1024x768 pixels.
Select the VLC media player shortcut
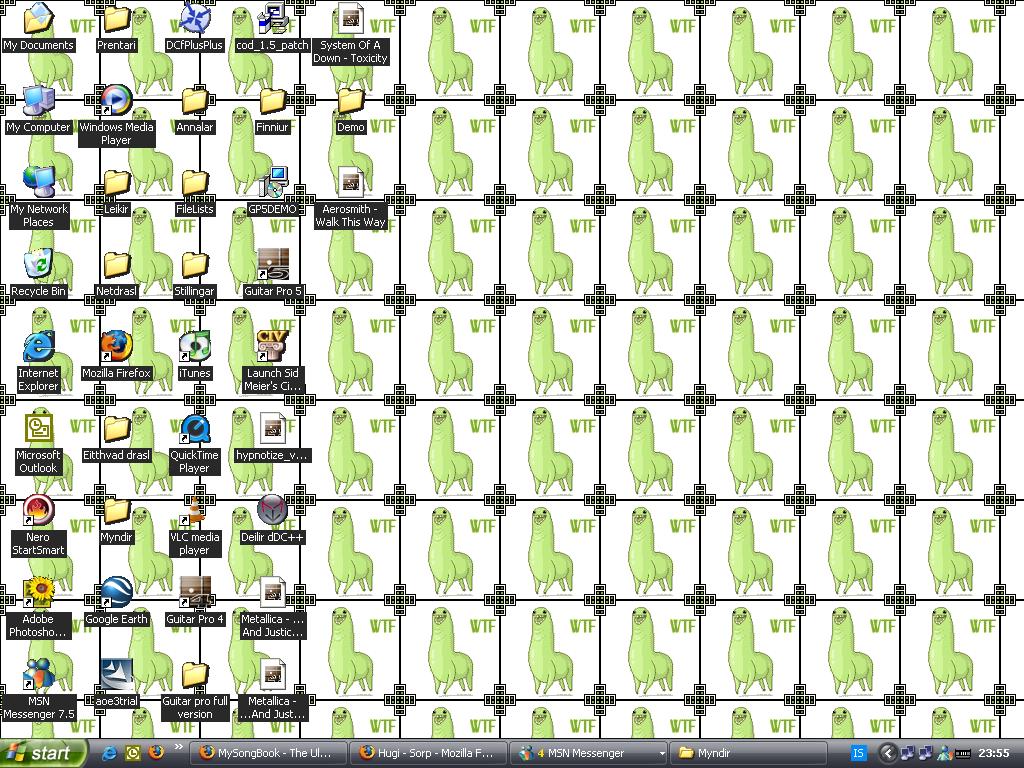194,524
